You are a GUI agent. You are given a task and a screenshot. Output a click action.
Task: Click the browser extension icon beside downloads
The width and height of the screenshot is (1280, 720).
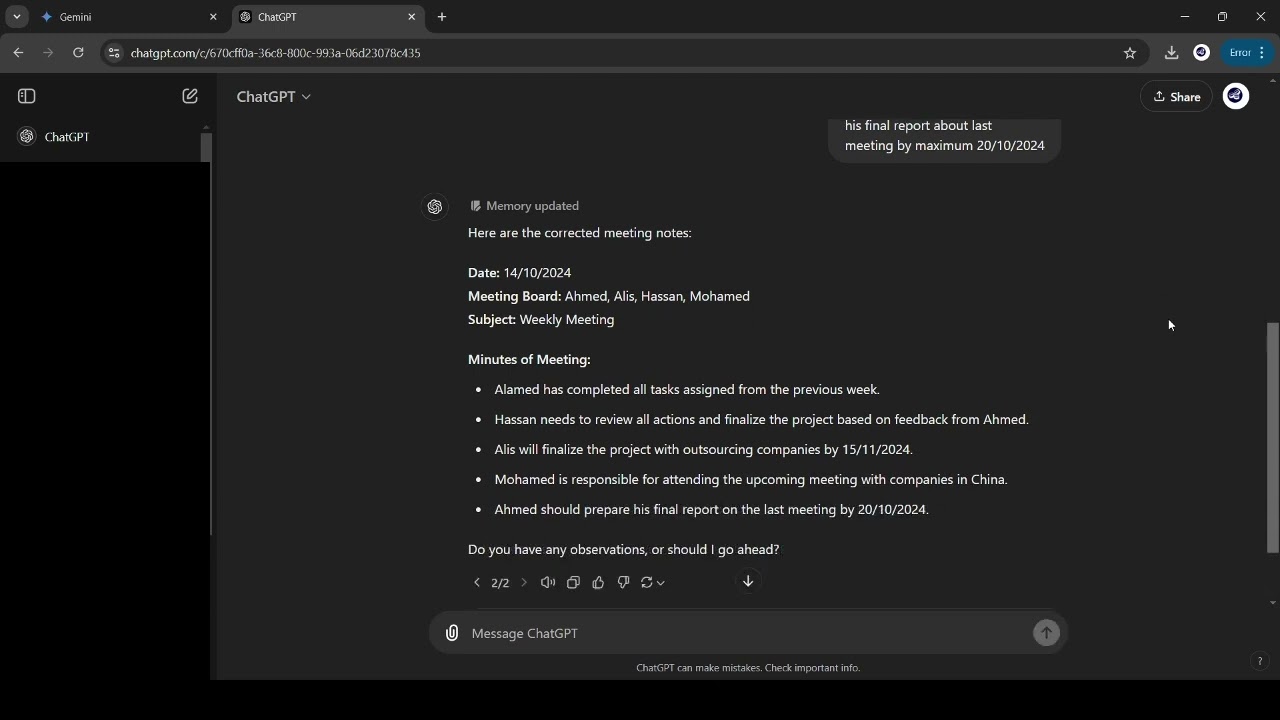pyautogui.click(x=1202, y=53)
